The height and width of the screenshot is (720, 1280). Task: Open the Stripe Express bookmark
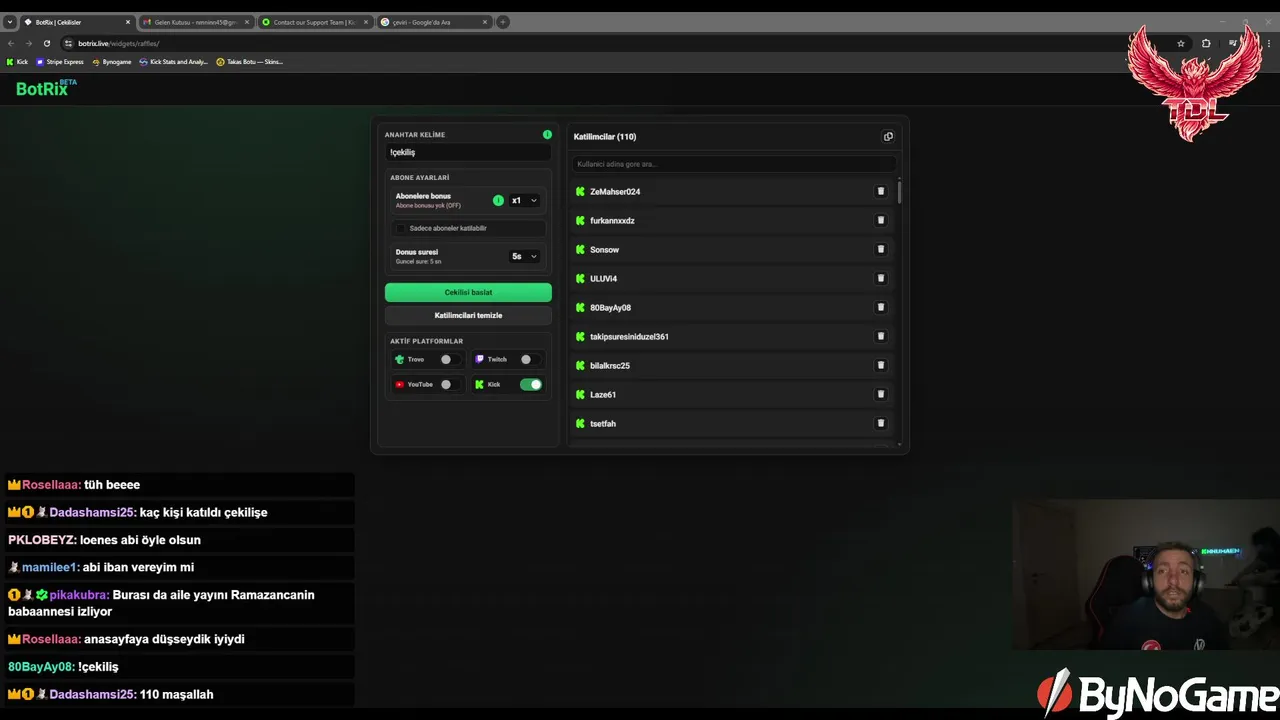pos(60,62)
